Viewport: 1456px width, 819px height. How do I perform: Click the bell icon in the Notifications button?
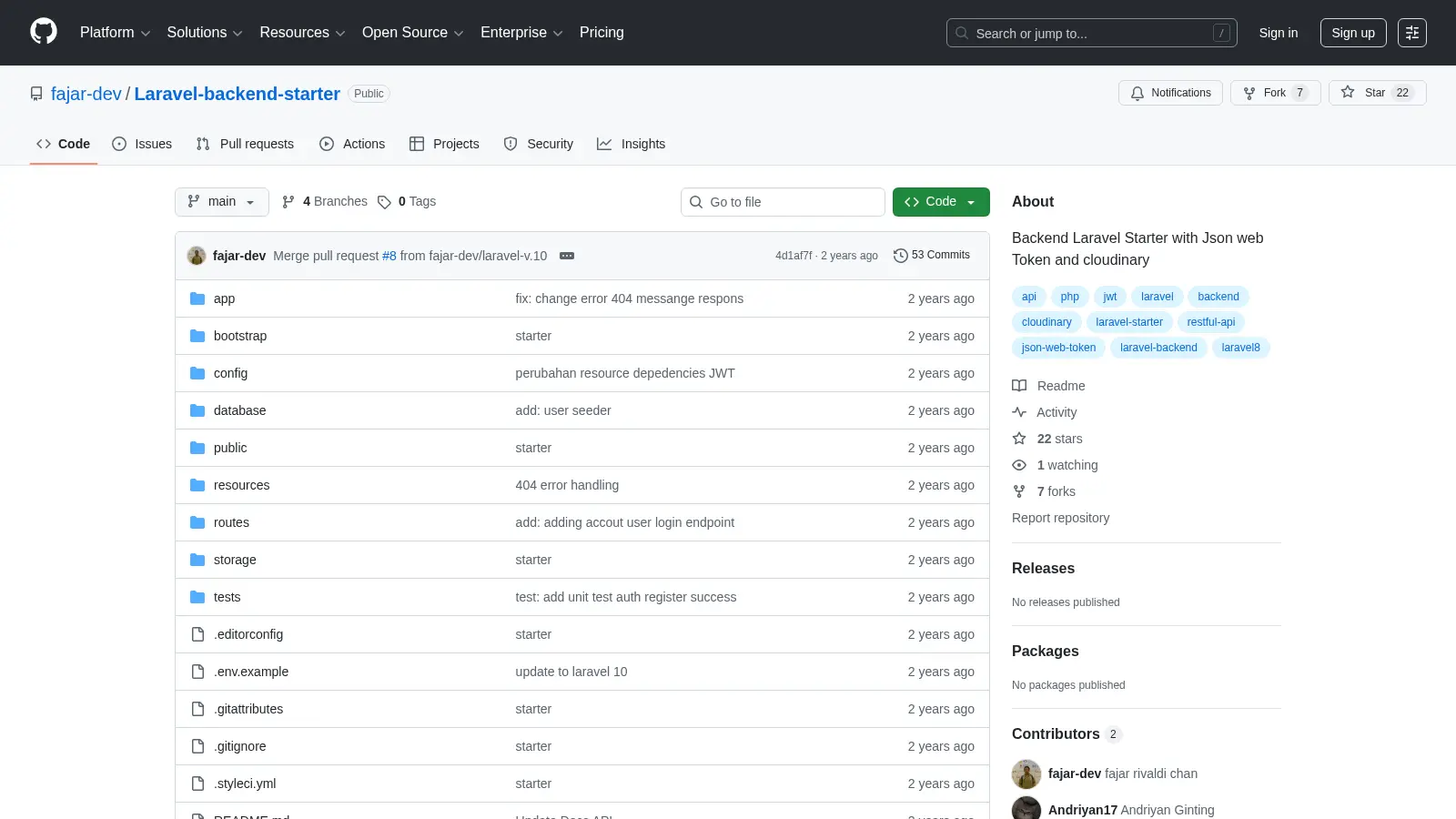click(x=1137, y=93)
